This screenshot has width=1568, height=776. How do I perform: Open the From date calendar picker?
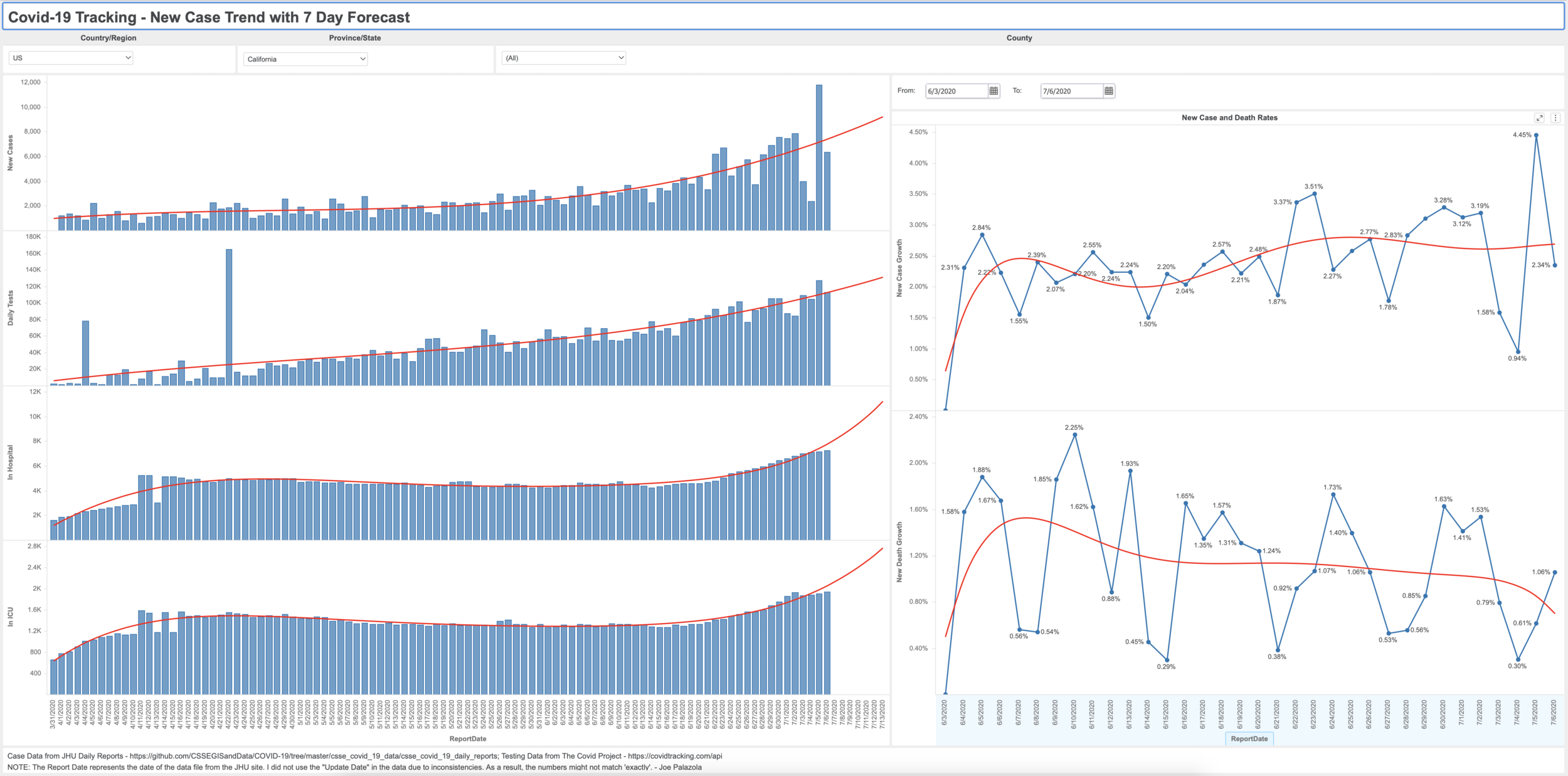(993, 91)
